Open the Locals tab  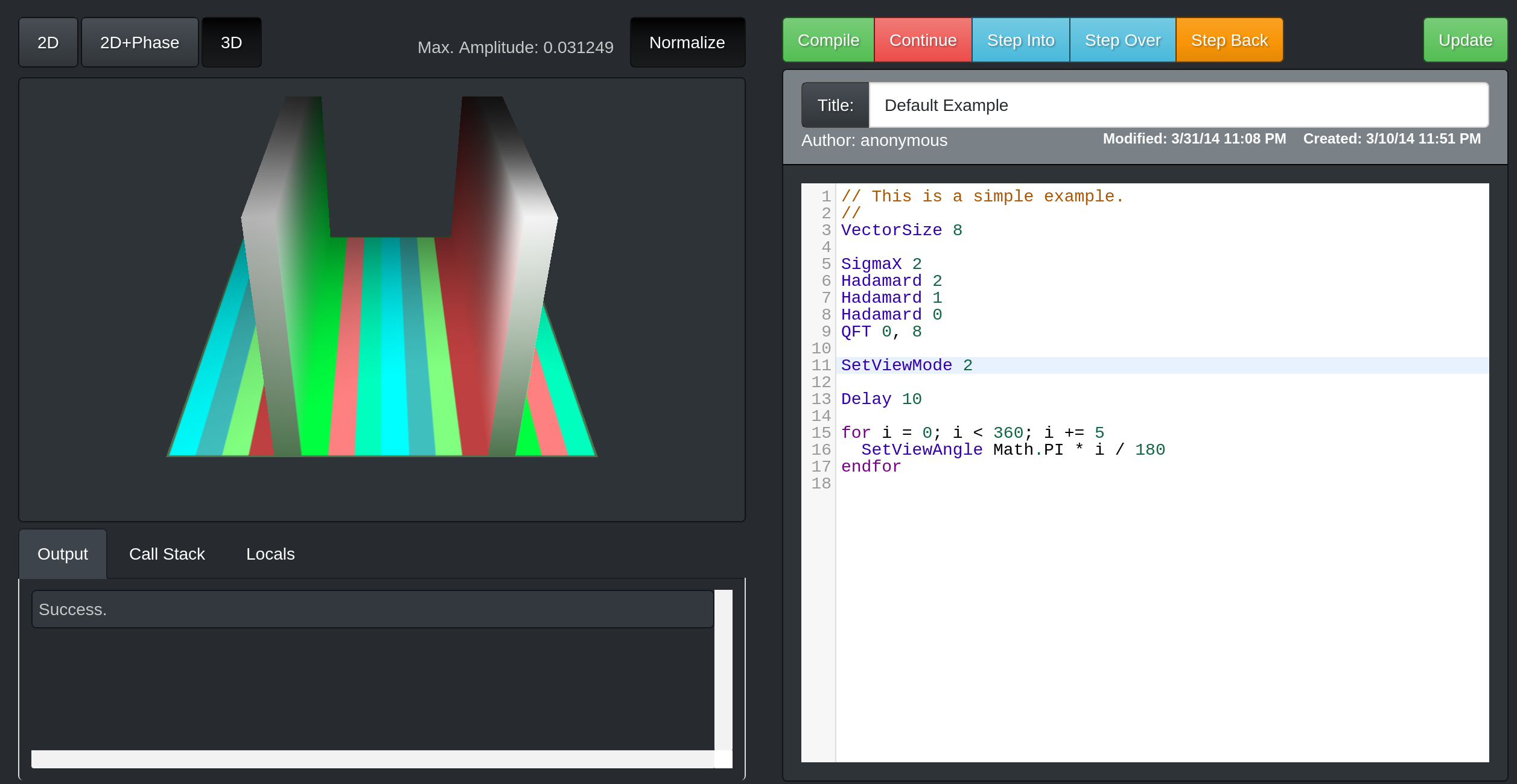click(270, 554)
